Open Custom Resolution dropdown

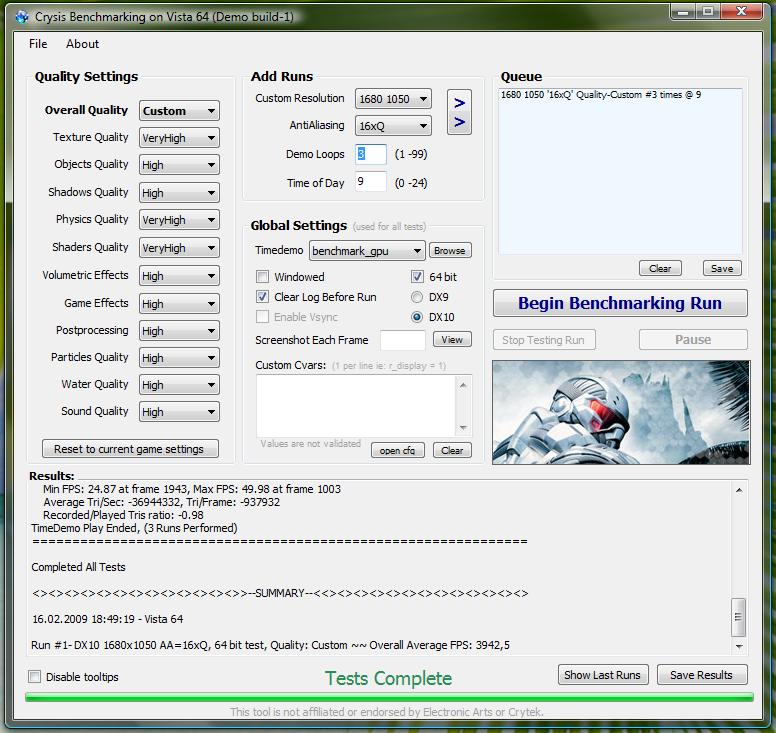(x=393, y=98)
